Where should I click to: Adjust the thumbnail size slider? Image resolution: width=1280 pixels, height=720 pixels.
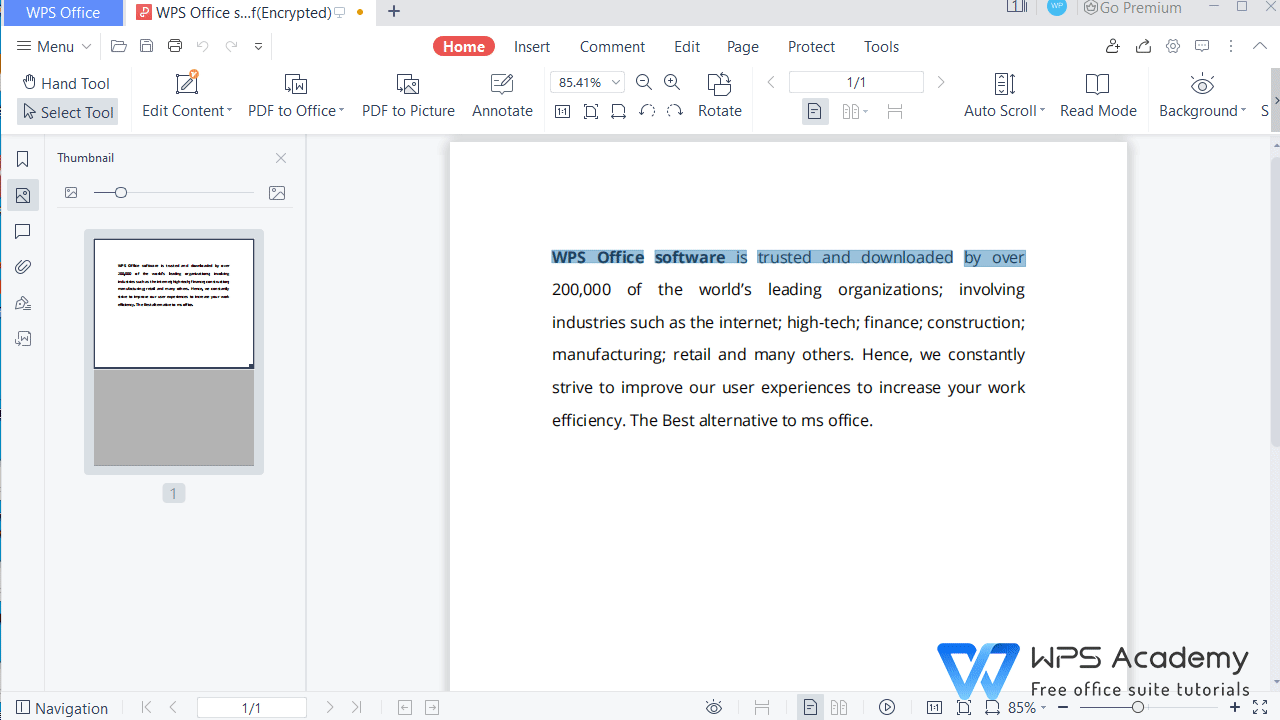pos(121,193)
